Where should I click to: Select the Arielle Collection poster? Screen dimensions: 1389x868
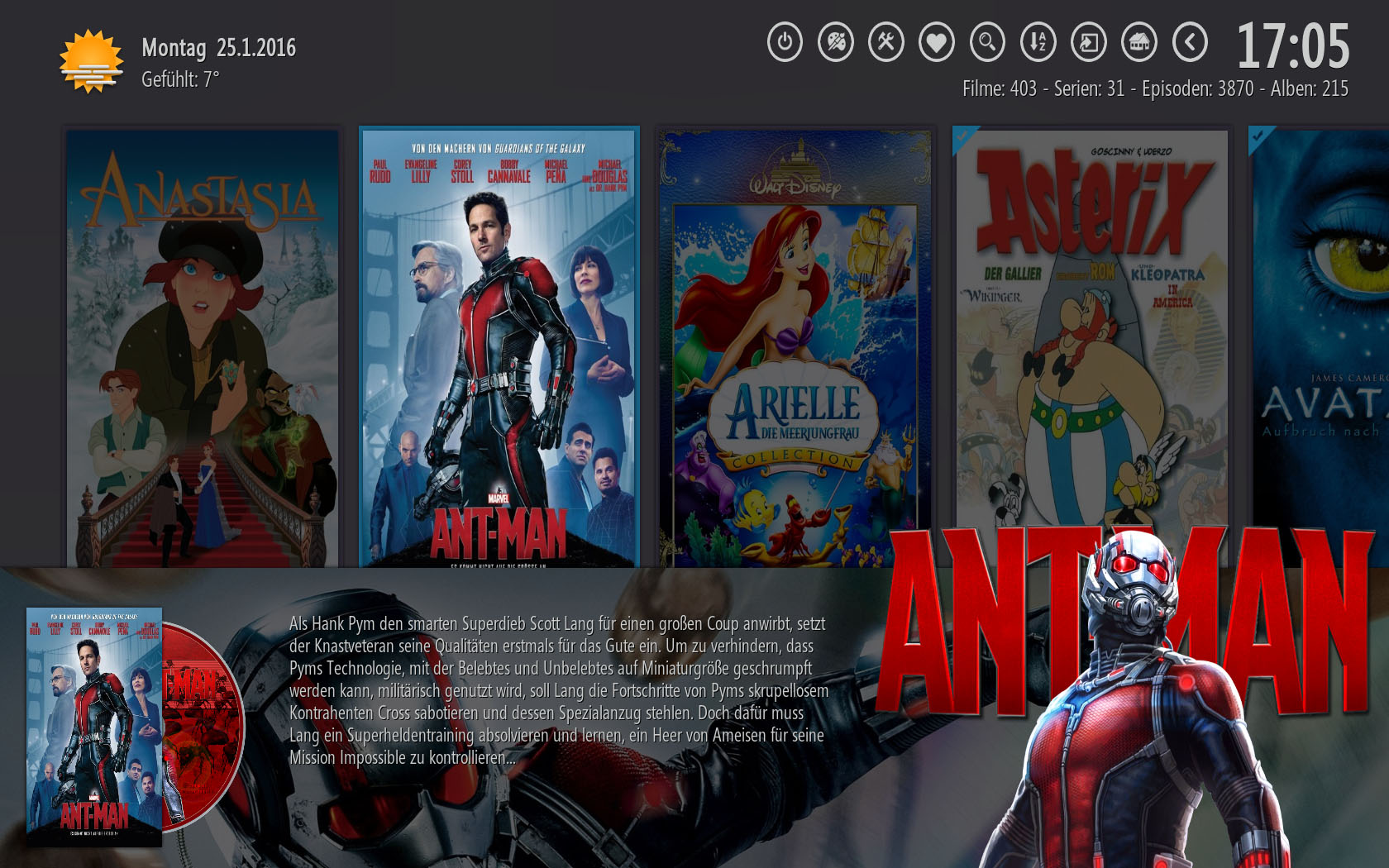point(795,348)
